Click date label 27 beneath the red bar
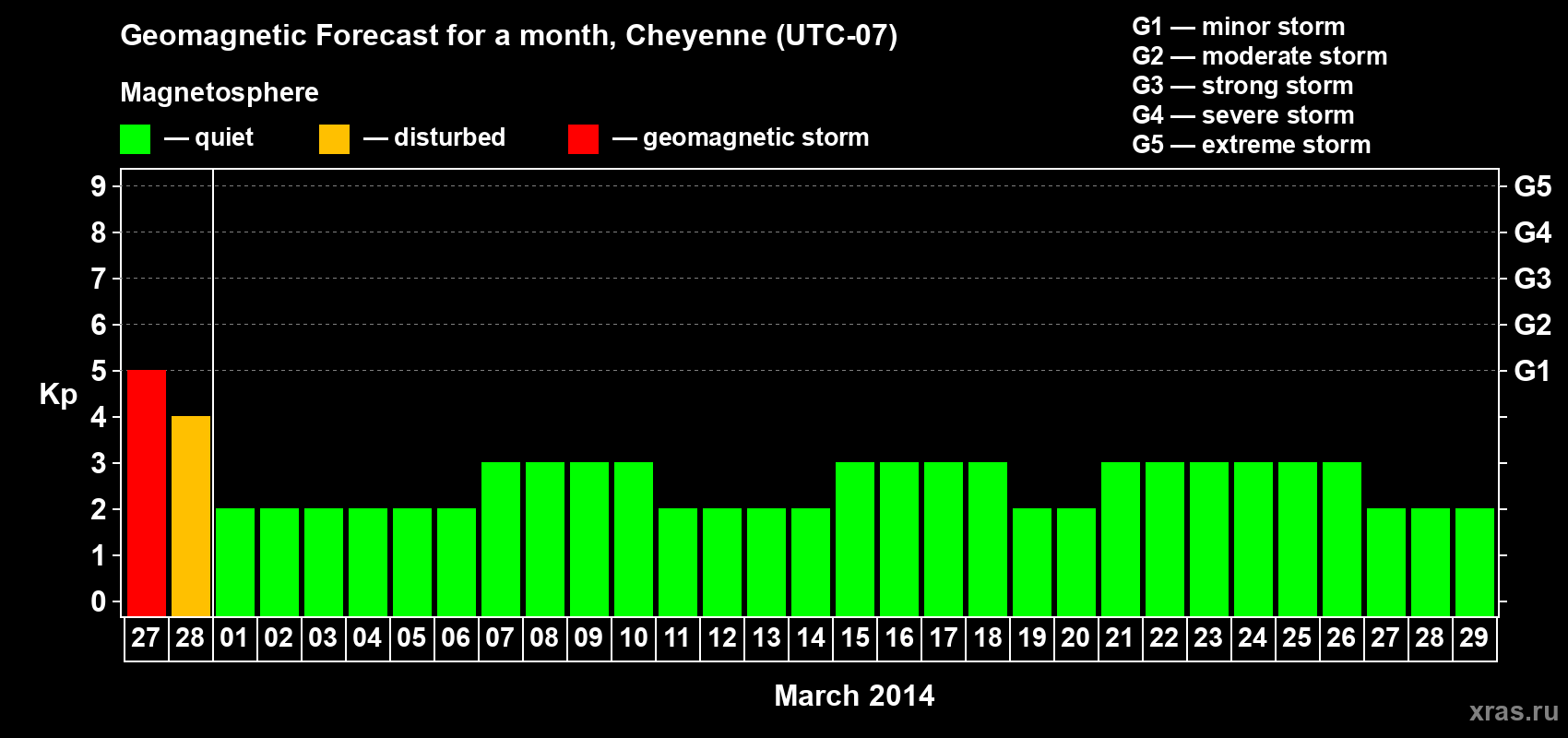 pos(146,637)
